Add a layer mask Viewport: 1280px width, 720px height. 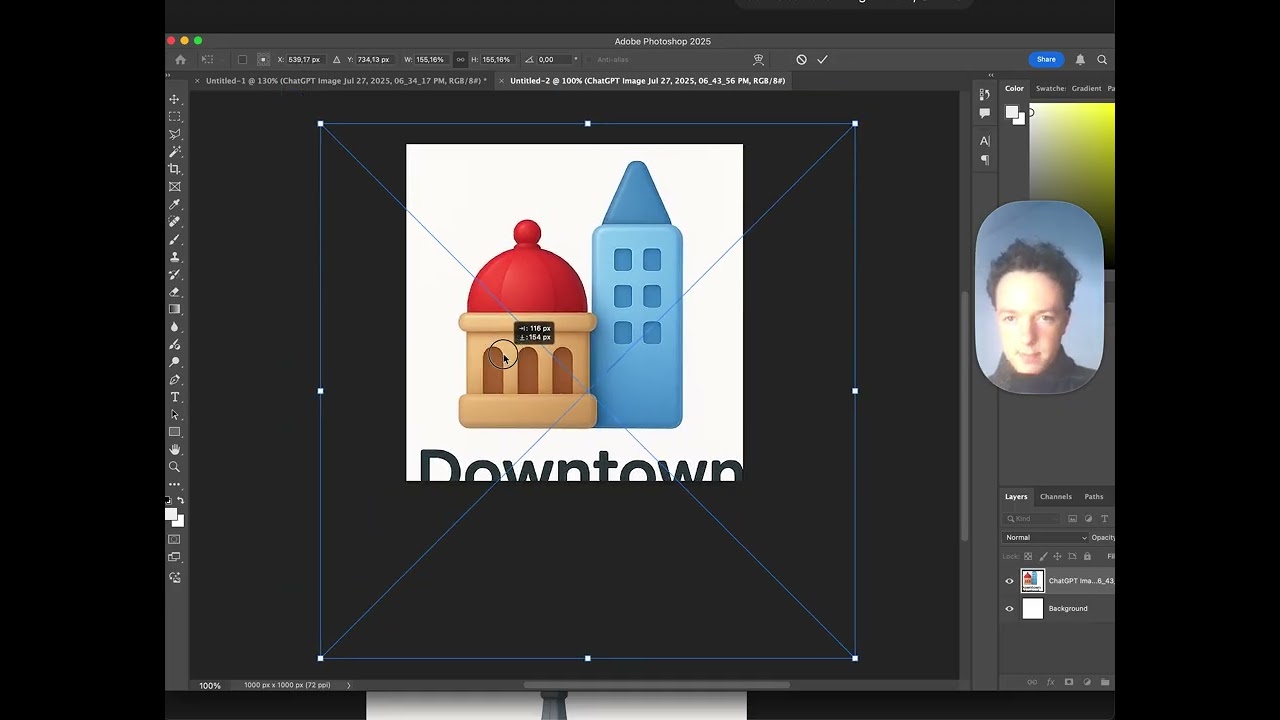click(x=1068, y=682)
